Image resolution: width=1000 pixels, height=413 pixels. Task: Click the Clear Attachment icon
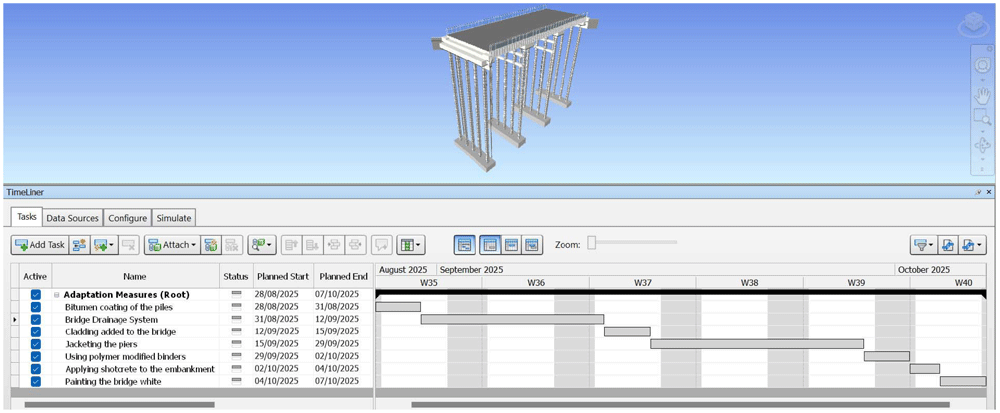coord(232,245)
